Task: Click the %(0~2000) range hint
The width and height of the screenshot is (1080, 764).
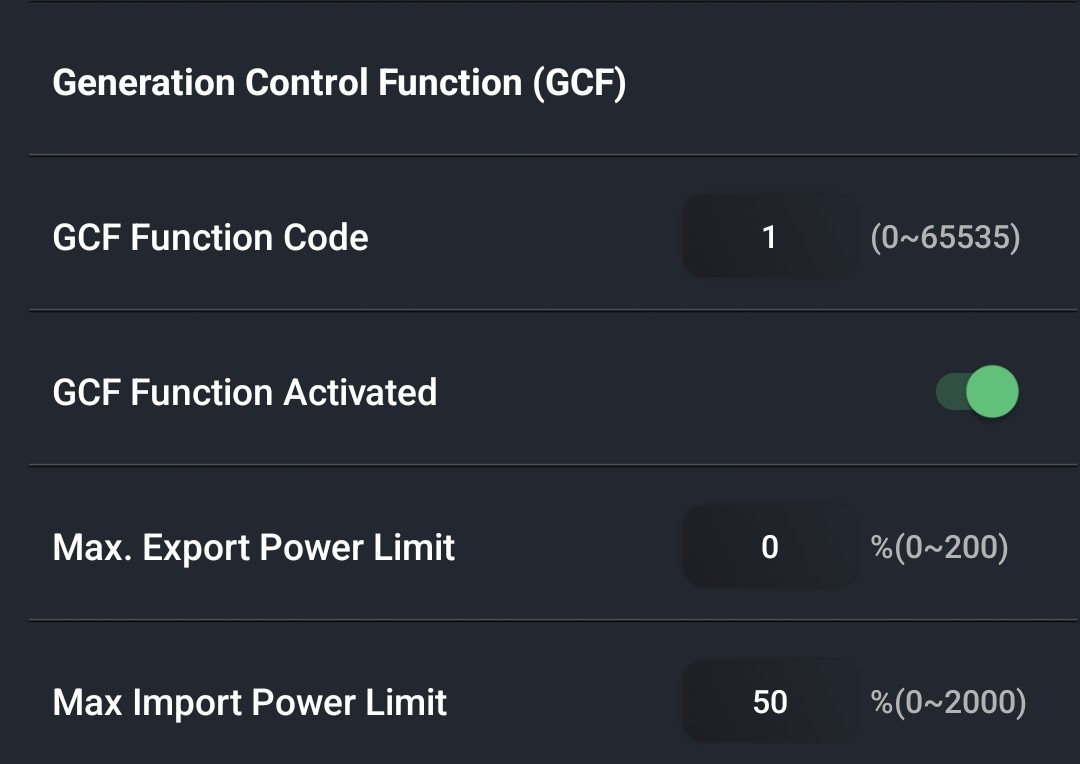Action: [x=948, y=703]
